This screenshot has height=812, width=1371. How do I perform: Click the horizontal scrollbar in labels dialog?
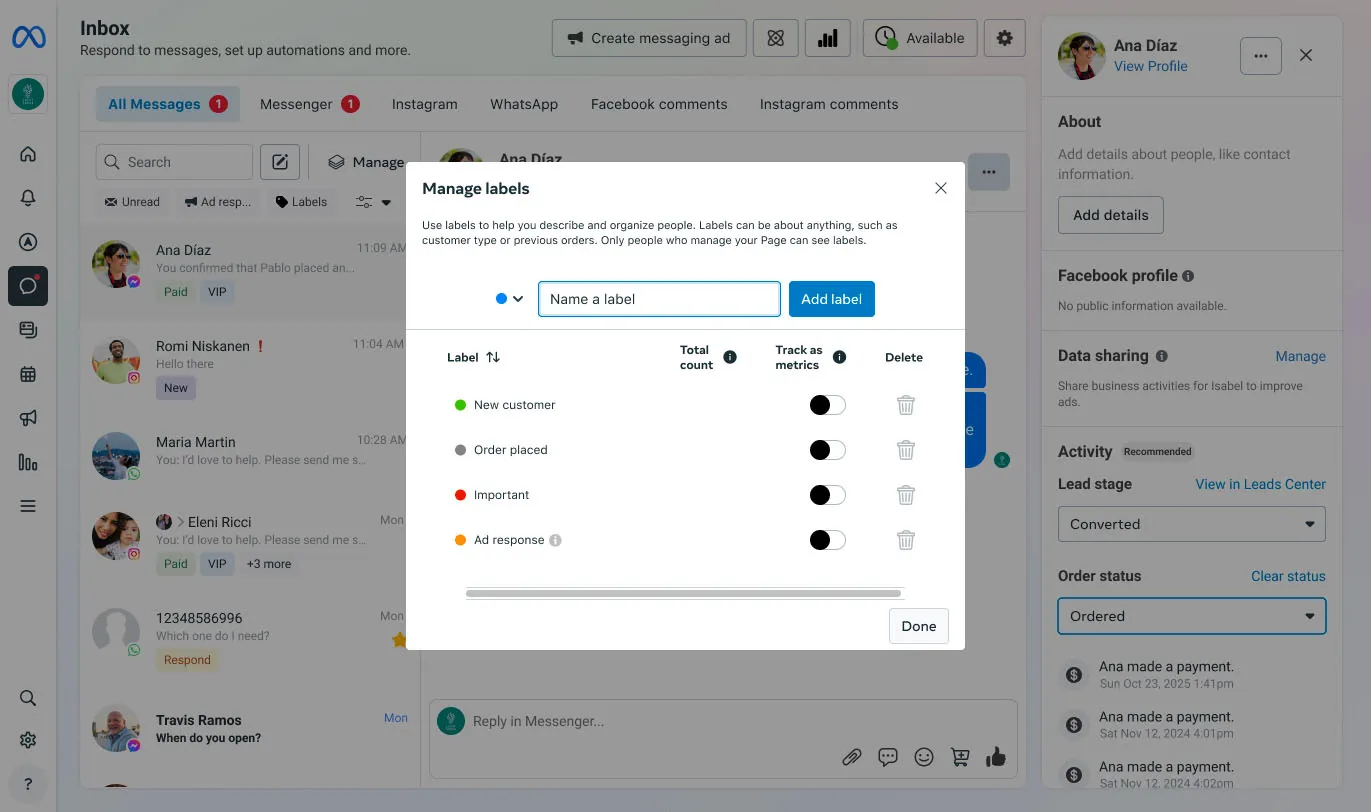click(684, 593)
